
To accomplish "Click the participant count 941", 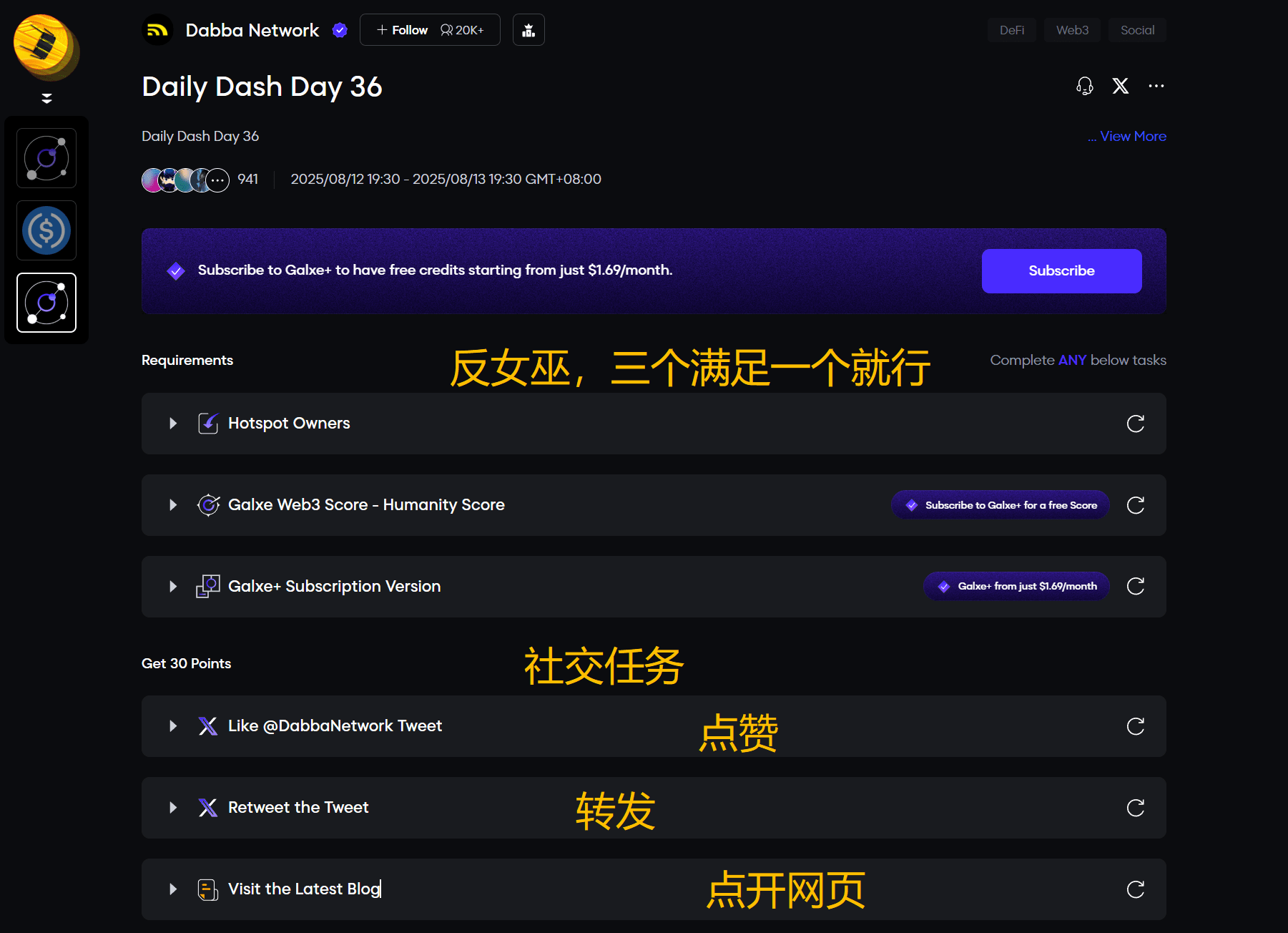I will pos(247,179).
